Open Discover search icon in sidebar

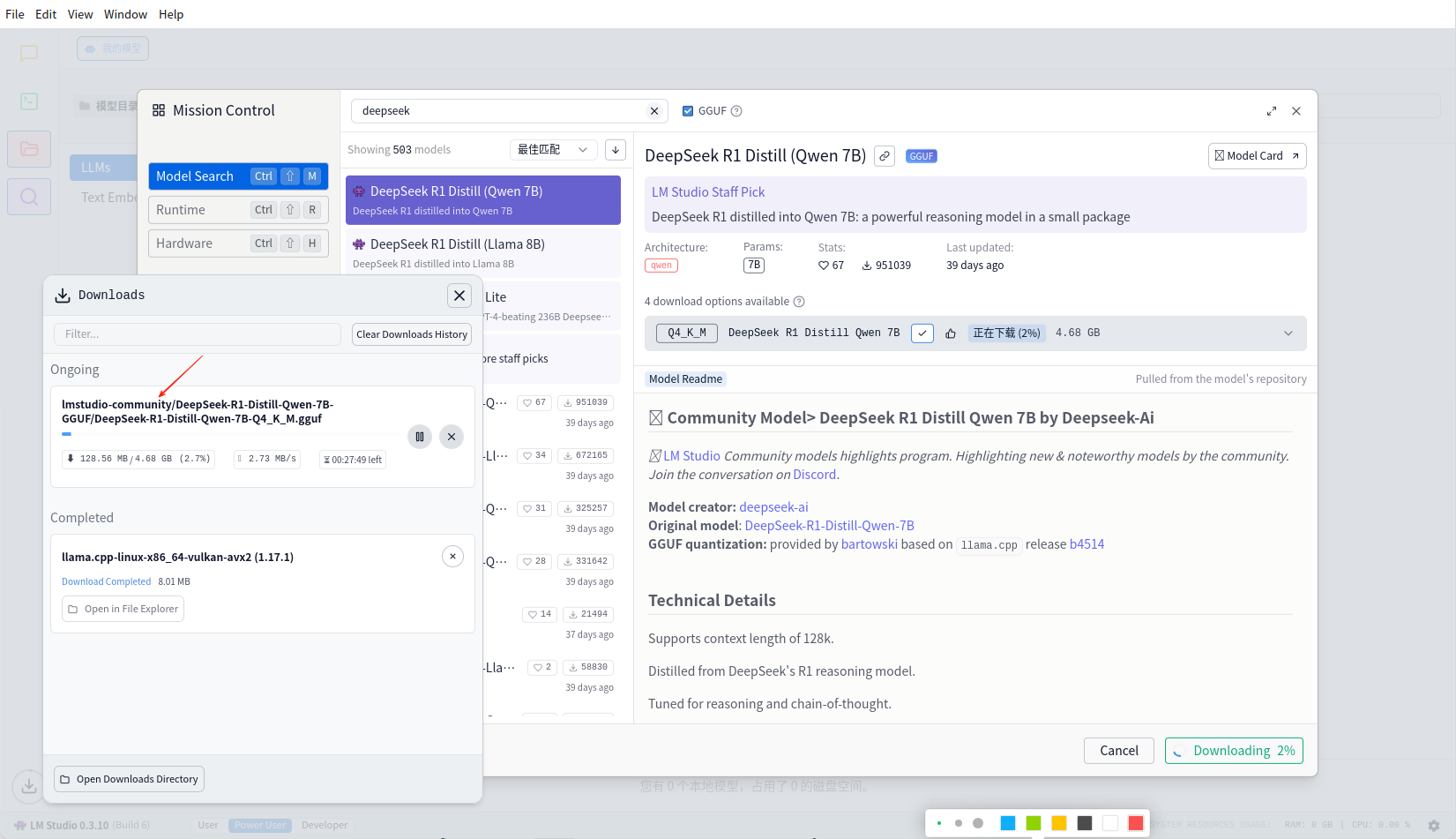click(x=29, y=197)
